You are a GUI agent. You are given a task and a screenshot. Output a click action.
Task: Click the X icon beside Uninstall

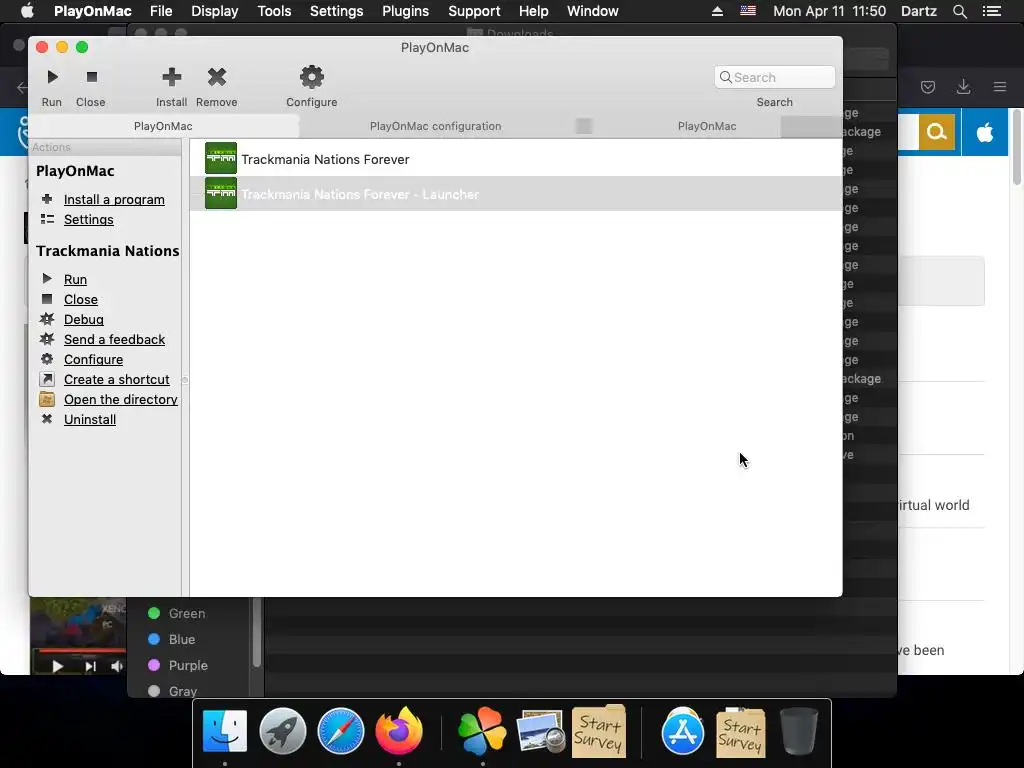(x=47, y=419)
